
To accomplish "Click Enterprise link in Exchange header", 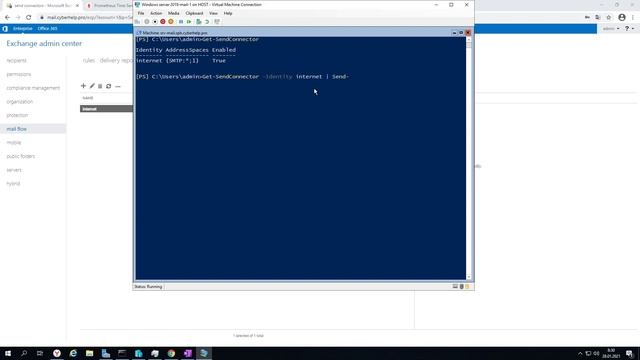I will point(22,29).
